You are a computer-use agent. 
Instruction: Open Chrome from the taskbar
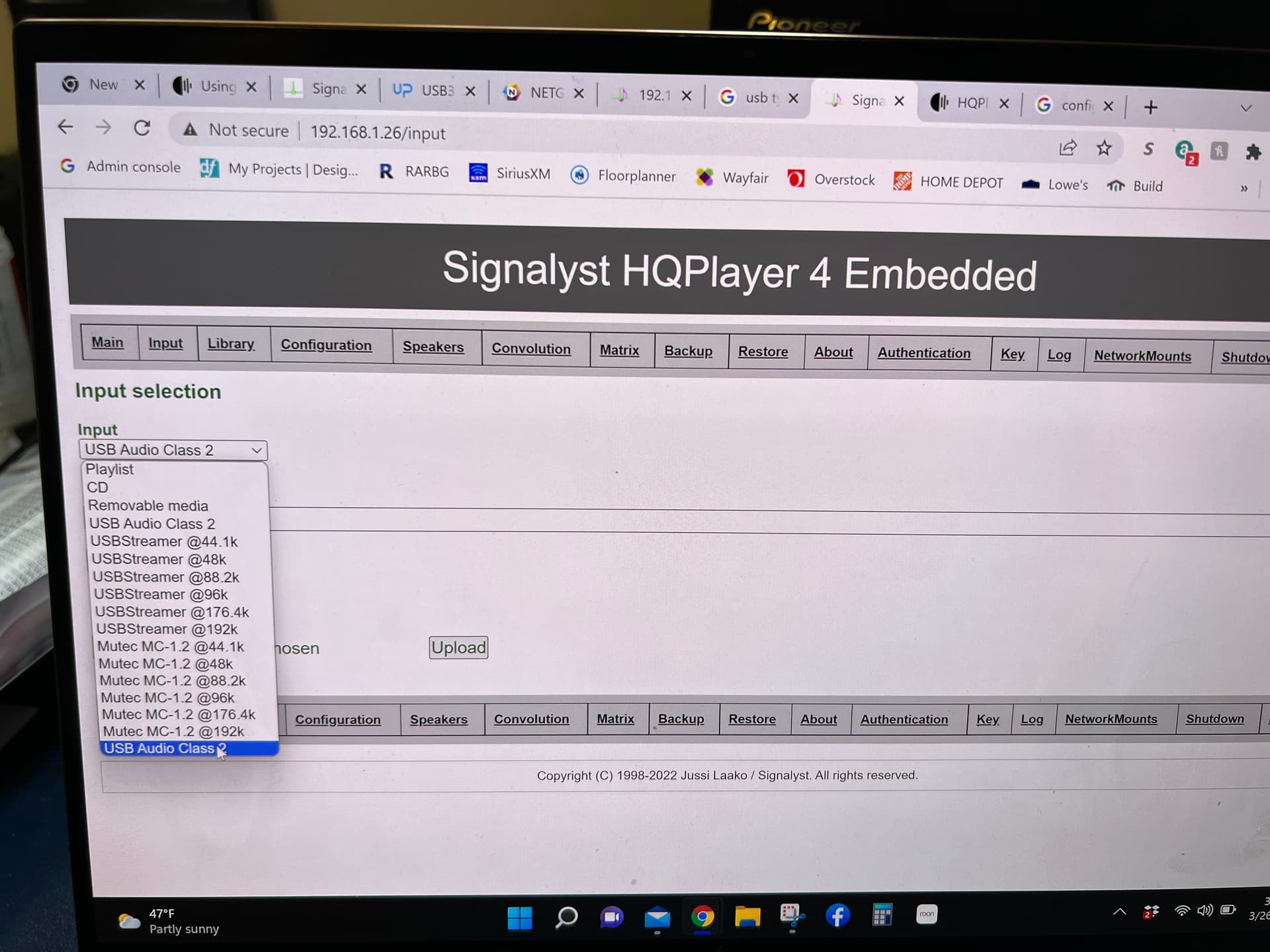tap(702, 917)
